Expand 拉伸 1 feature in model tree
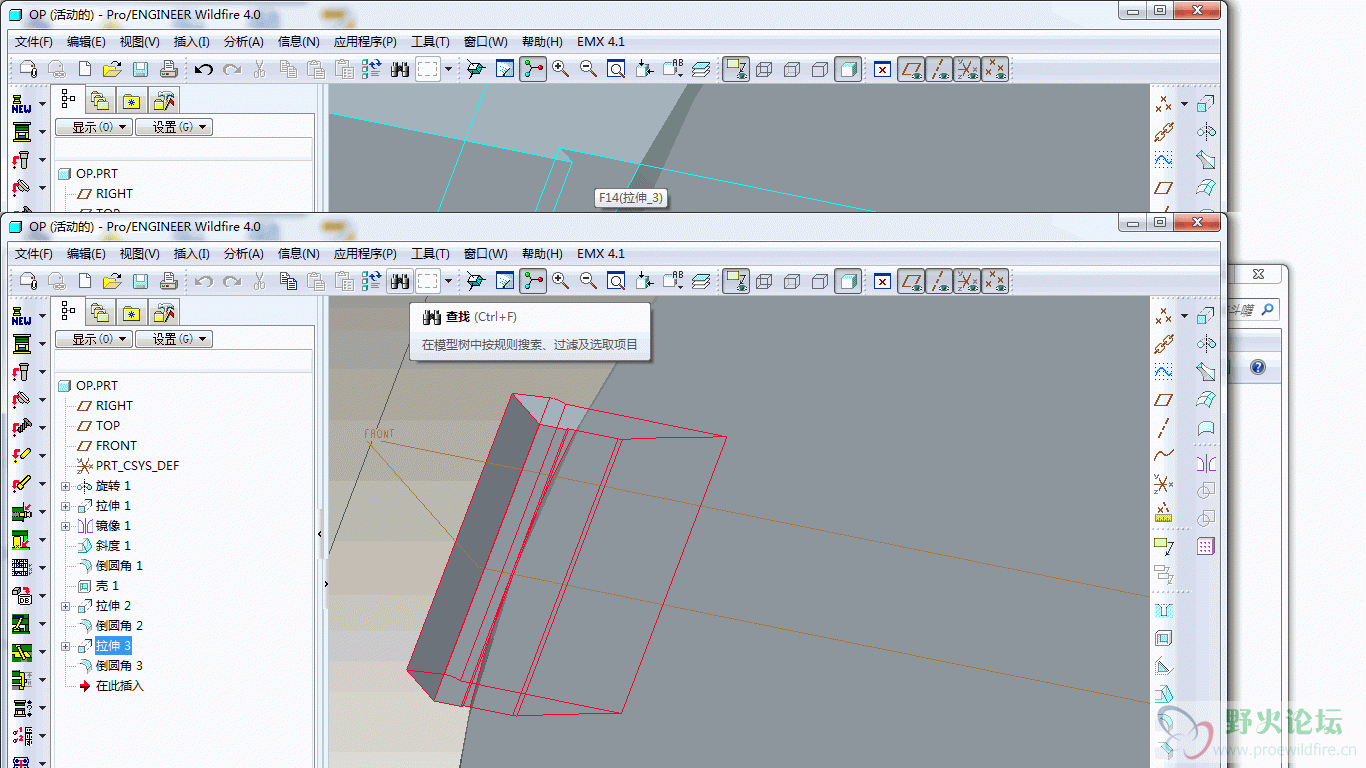This screenshot has height=768, width=1366. pyautogui.click(x=66, y=506)
